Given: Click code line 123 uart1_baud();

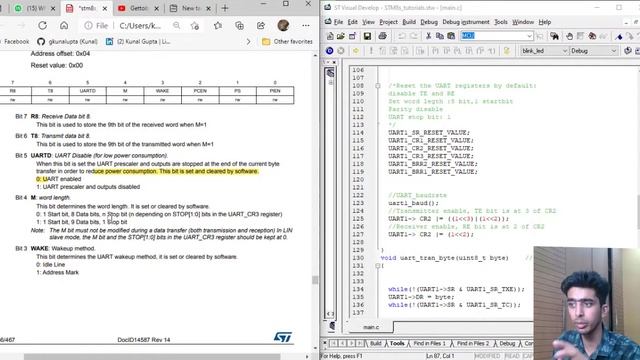Looking at the screenshot, I should coord(413,203).
